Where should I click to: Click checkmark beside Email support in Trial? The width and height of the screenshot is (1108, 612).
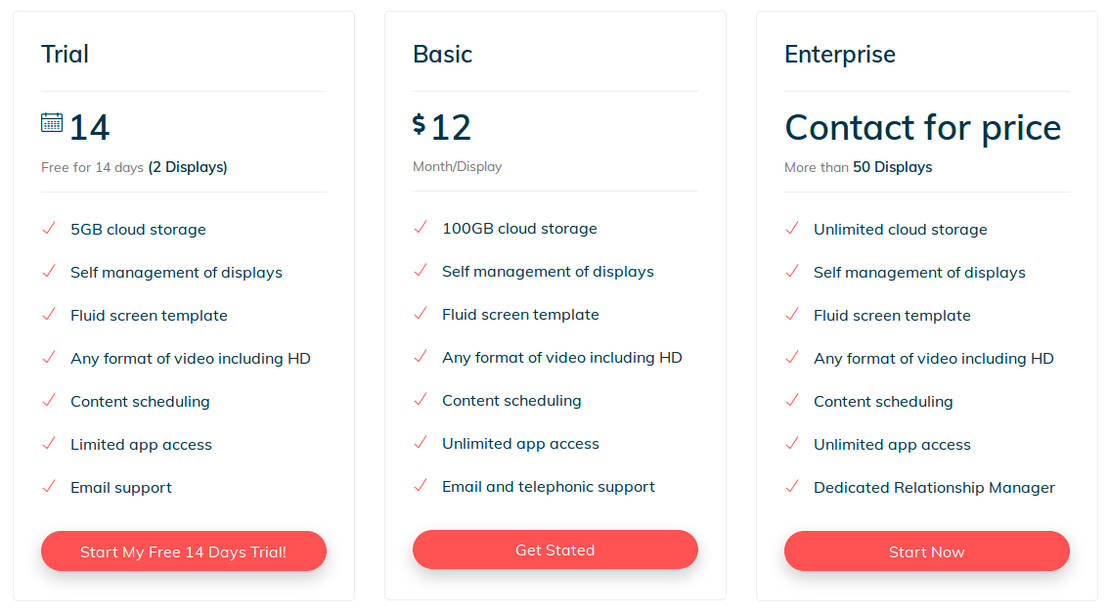click(48, 487)
